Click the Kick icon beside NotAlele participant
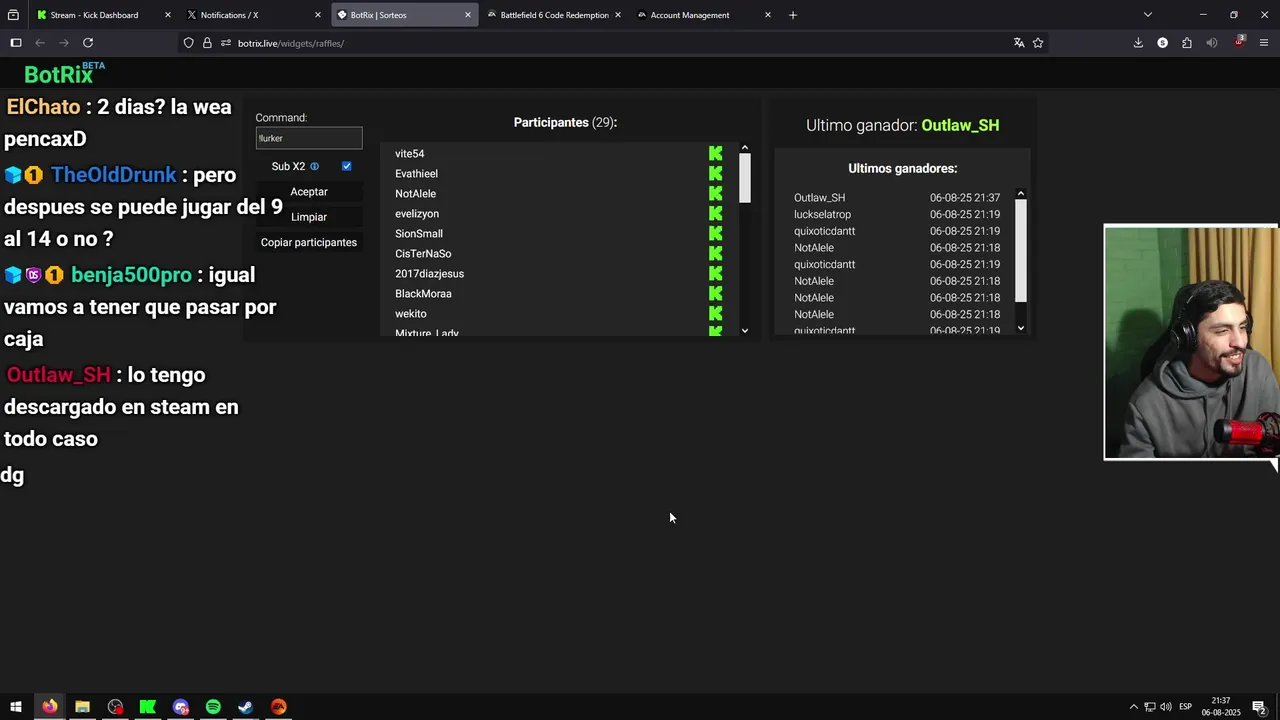 click(715, 193)
